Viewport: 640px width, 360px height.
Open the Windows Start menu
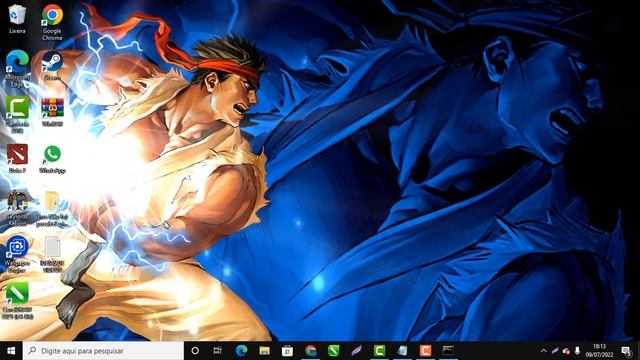pyautogui.click(x=11, y=351)
